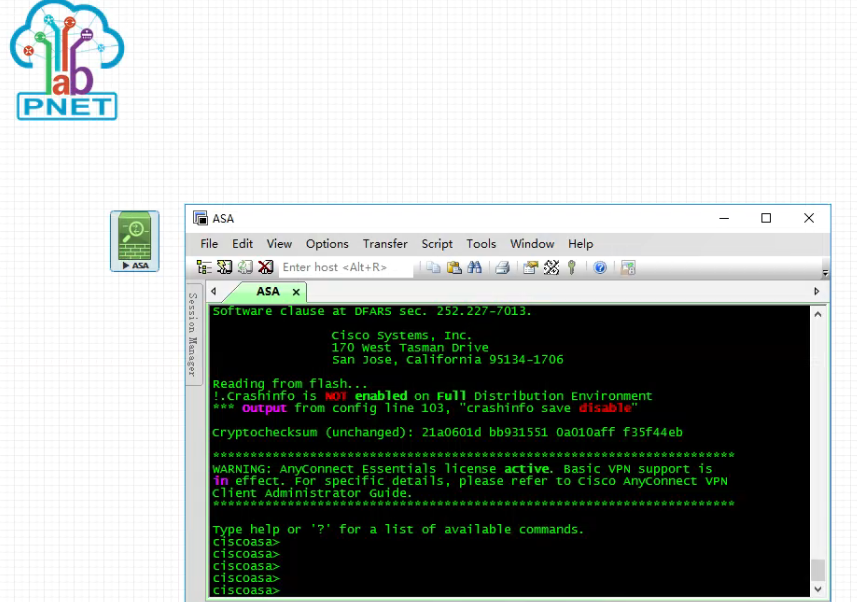The width and height of the screenshot is (857, 602).
Task: Click the ASA window's title bar icon
Action: [x=201, y=218]
